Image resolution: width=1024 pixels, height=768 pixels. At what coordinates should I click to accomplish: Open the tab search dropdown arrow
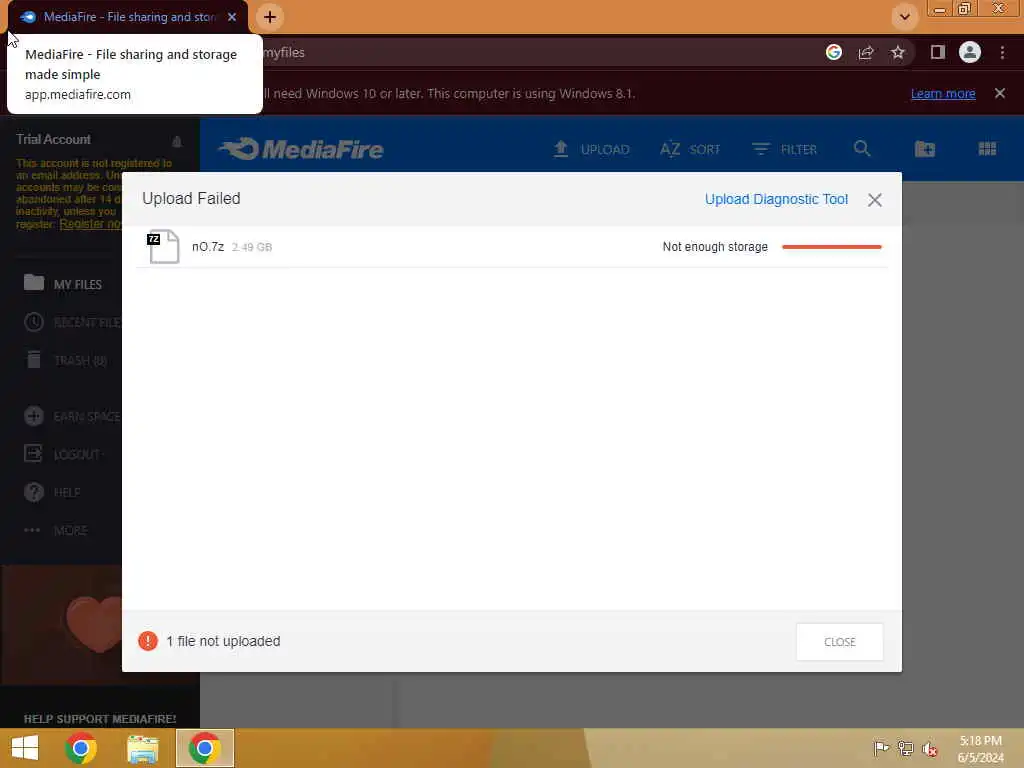(x=904, y=17)
